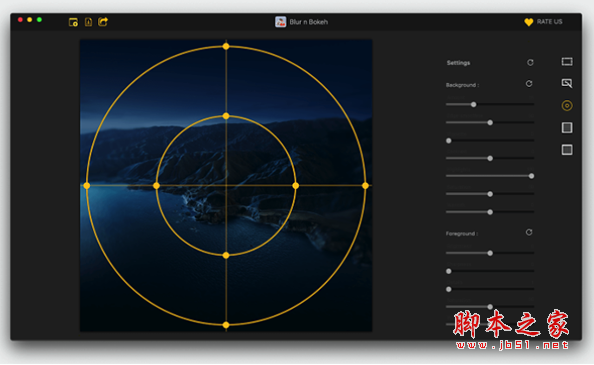Select the yellow radial blur tool icon

567,106
